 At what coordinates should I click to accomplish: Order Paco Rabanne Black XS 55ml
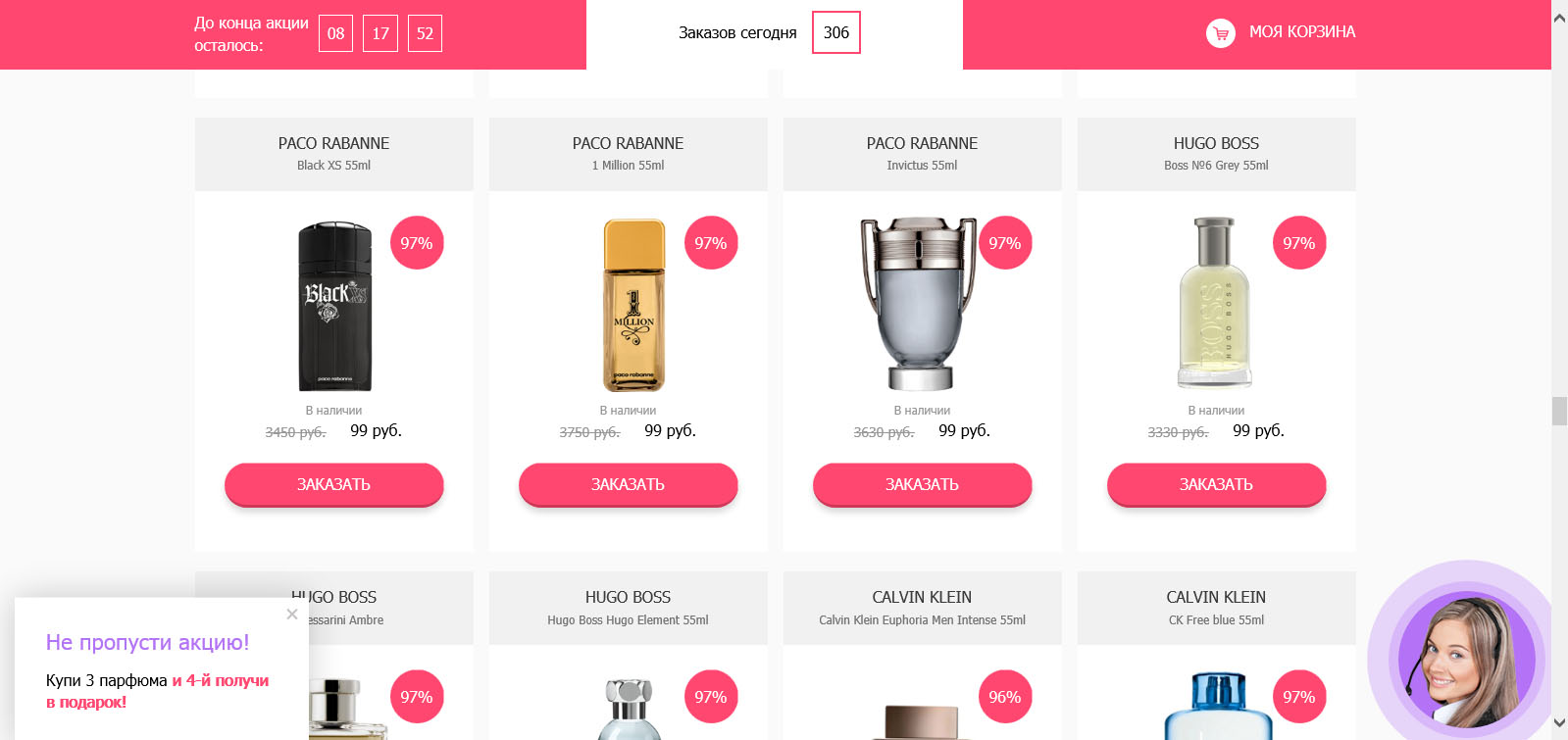click(333, 484)
